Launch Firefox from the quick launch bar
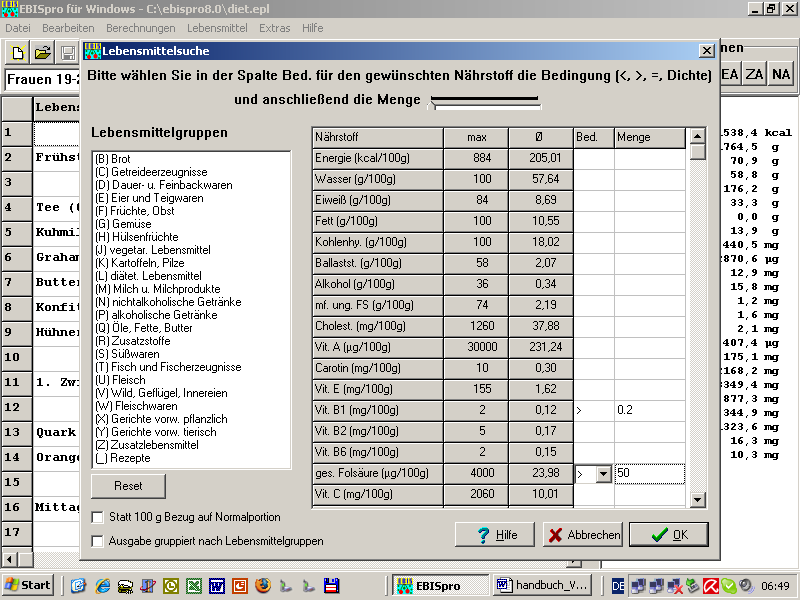This screenshot has width=800, height=600. [x=263, y=585]
